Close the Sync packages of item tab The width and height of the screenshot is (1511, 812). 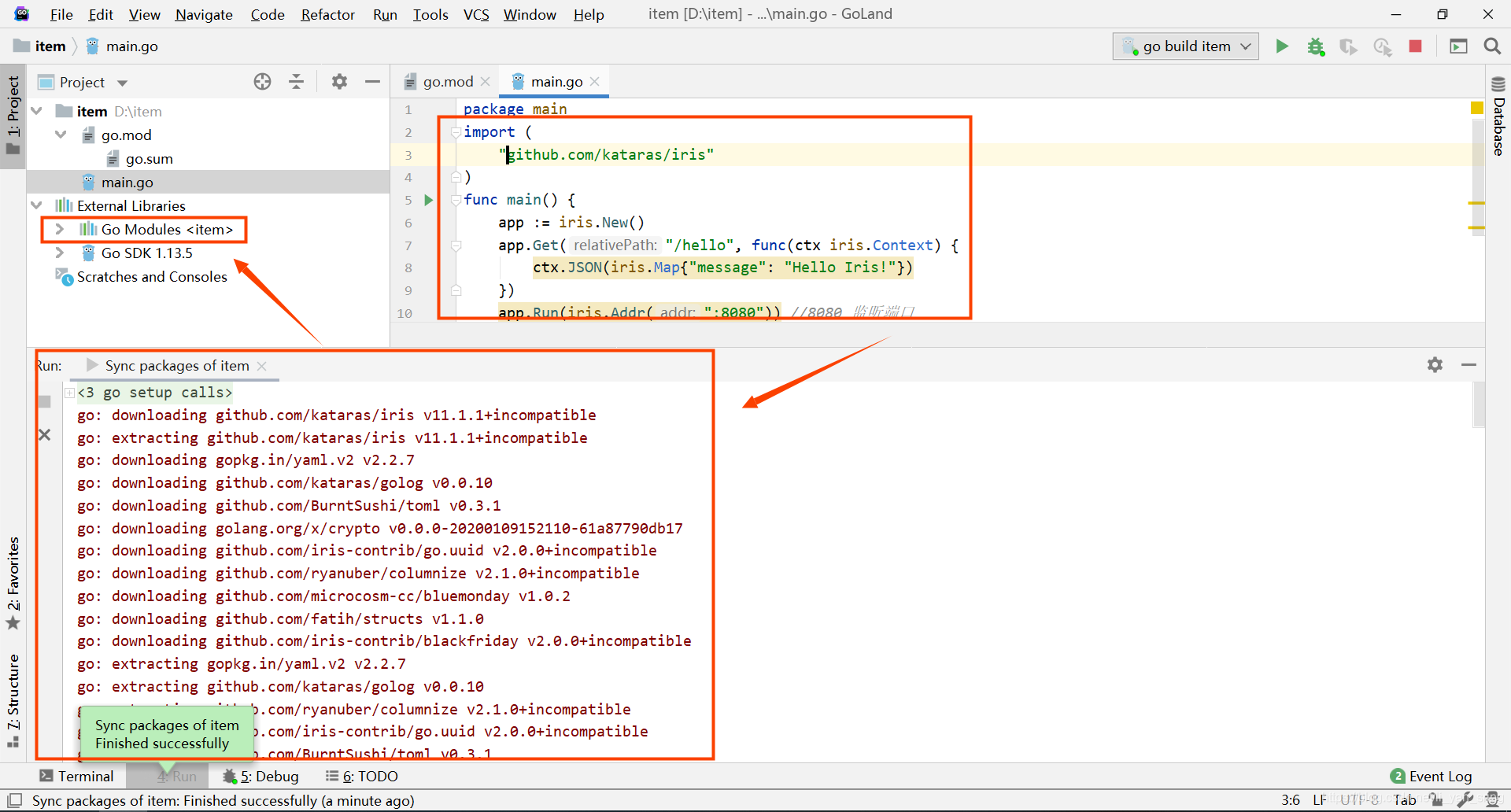click(262, 366)
